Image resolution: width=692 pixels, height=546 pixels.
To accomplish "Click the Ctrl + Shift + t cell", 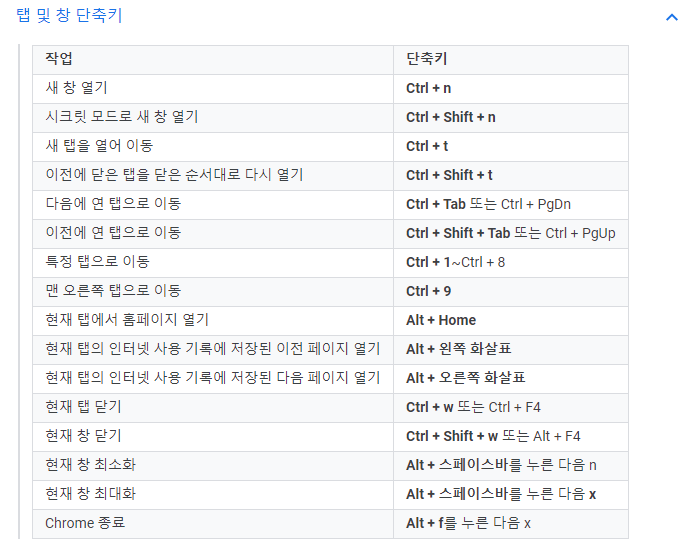I will (x=511, y=175).
